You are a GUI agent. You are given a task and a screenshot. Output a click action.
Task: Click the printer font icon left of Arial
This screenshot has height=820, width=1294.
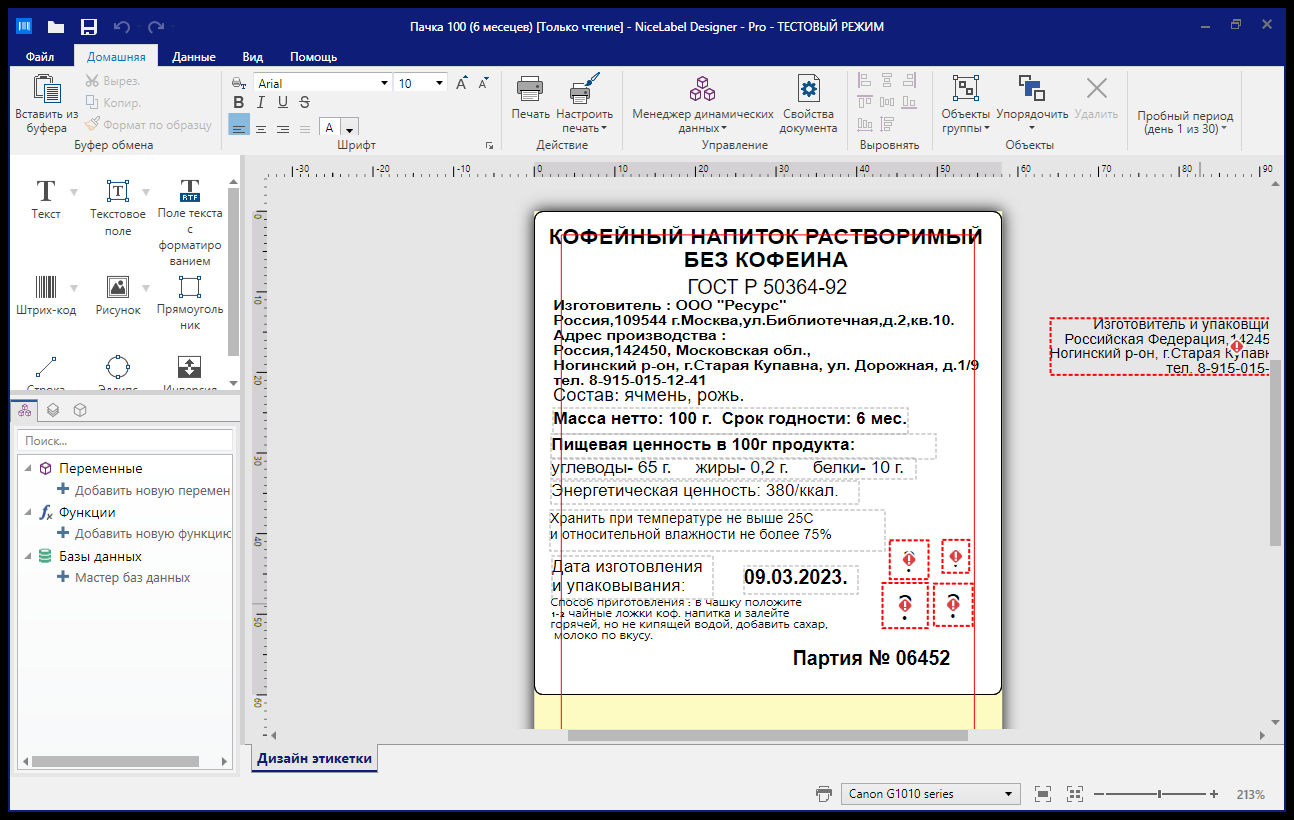point(239,83)
